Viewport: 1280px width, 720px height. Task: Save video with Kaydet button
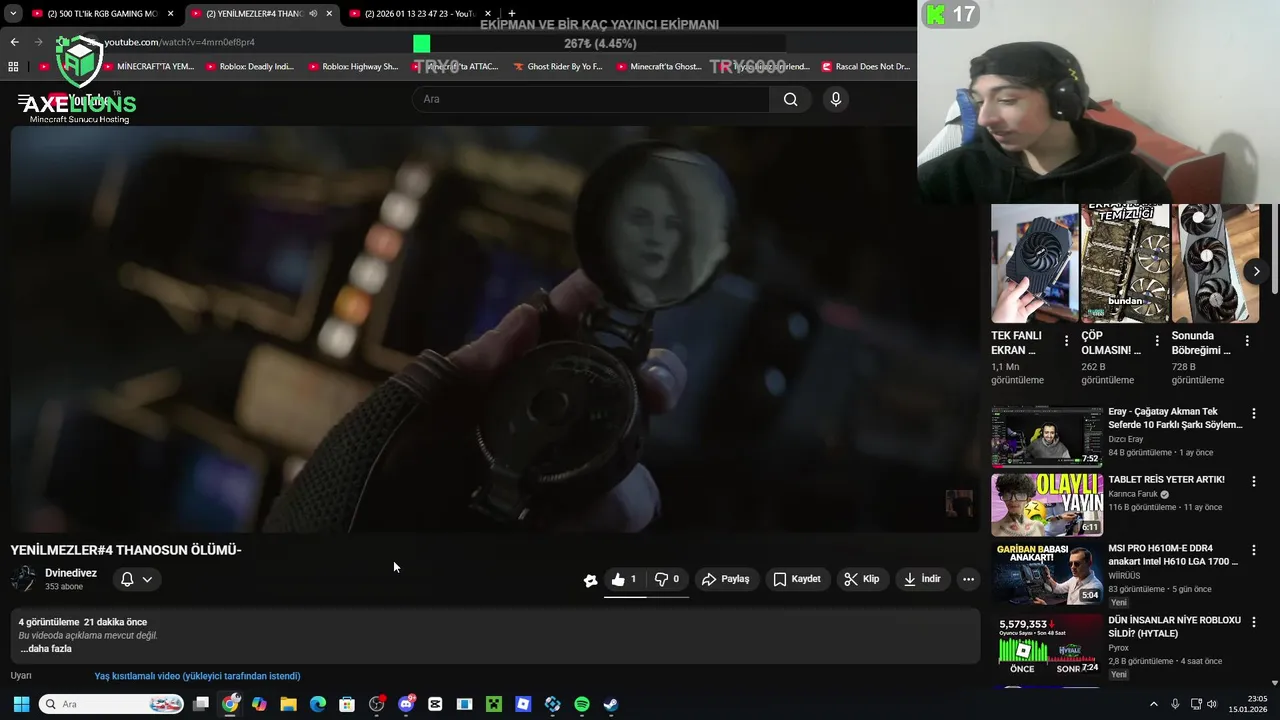(797, 579)
